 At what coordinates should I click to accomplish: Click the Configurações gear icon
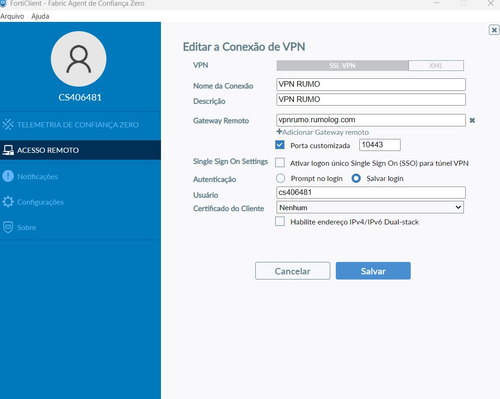(8, 202)
